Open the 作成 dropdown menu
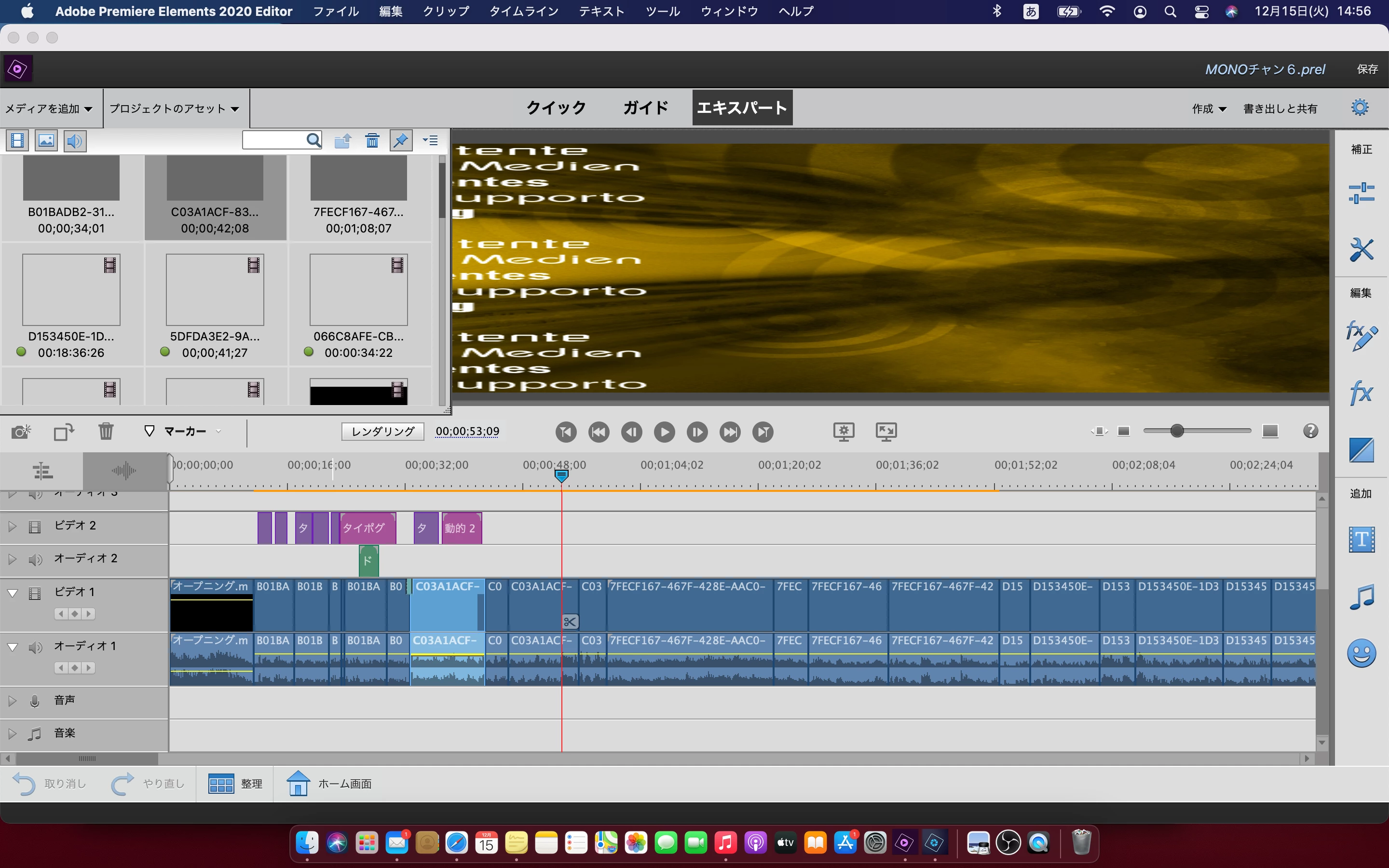Screen dimensions: 1389x868 pyautogui.click(x=1209, y=108)
